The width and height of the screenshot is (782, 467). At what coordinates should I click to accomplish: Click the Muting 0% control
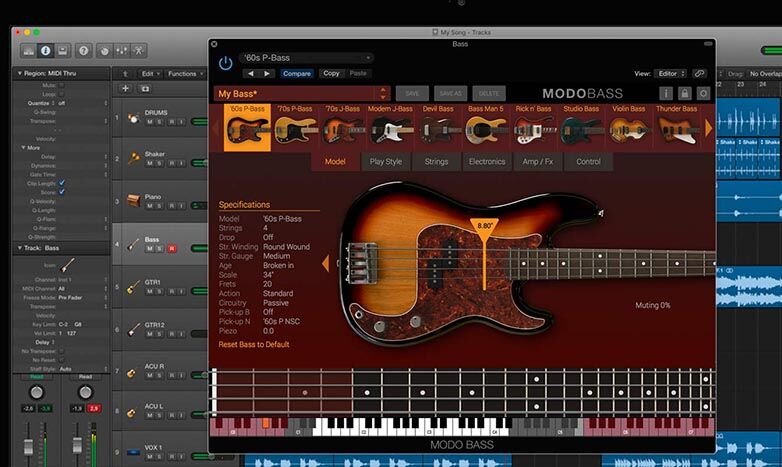pyautogui.click(x=652, y=305)
